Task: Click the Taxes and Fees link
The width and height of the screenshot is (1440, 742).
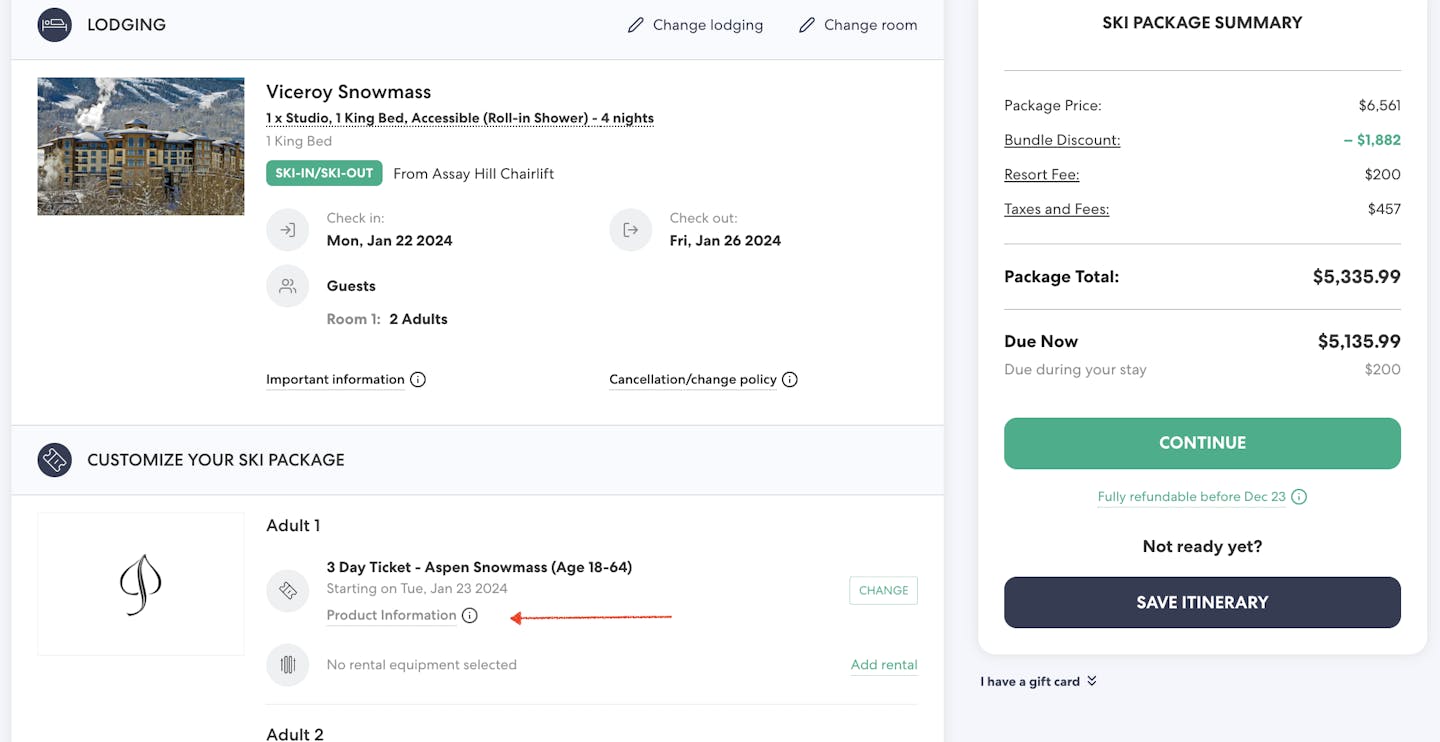Action: [1056, 209]
